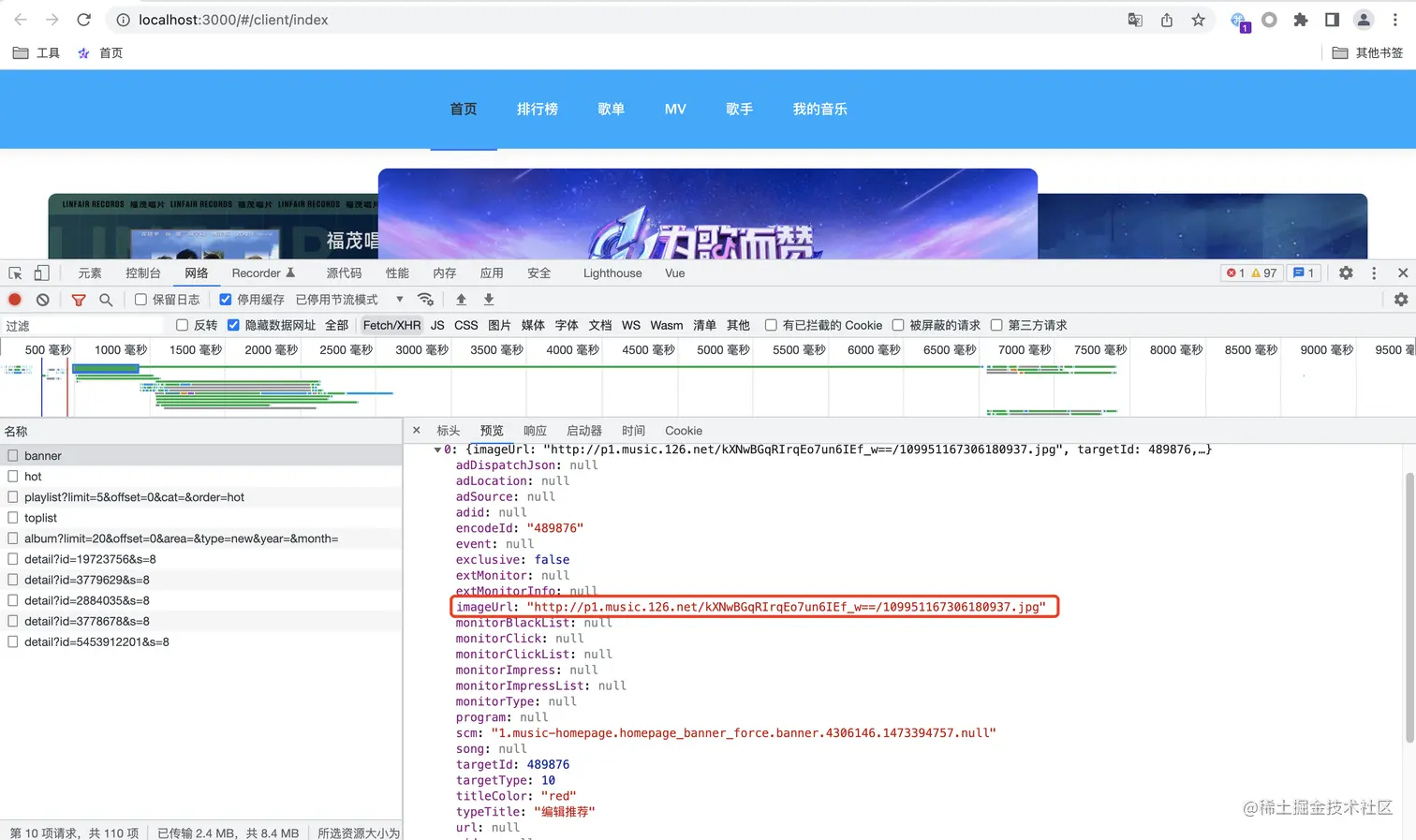The width and height of the screenshot is (1416, 840).
Task: Open the Vue DevTools tab
Action: click(675, 273)
